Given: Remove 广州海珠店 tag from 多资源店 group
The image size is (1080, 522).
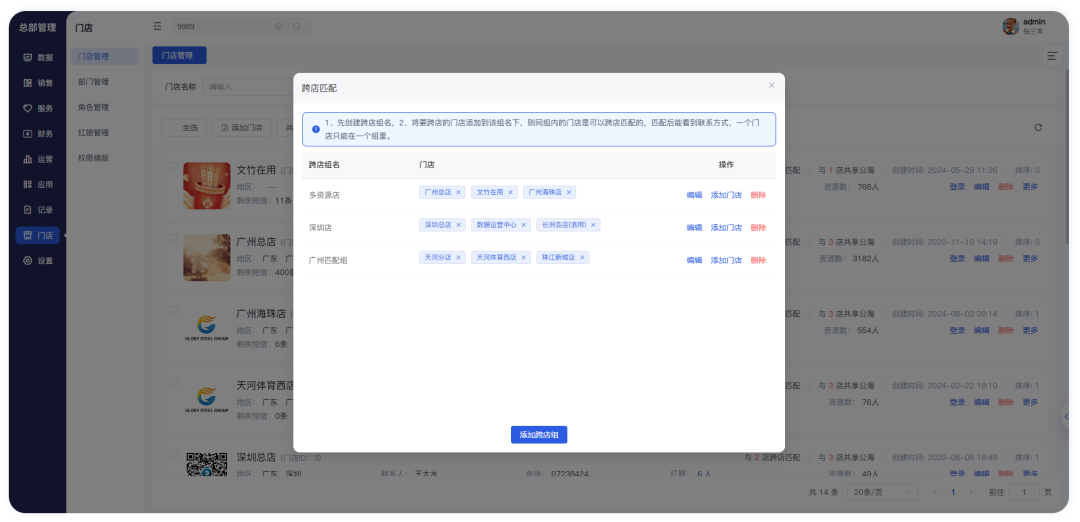Looking at the screenshot, I should (x=569, y=192).
